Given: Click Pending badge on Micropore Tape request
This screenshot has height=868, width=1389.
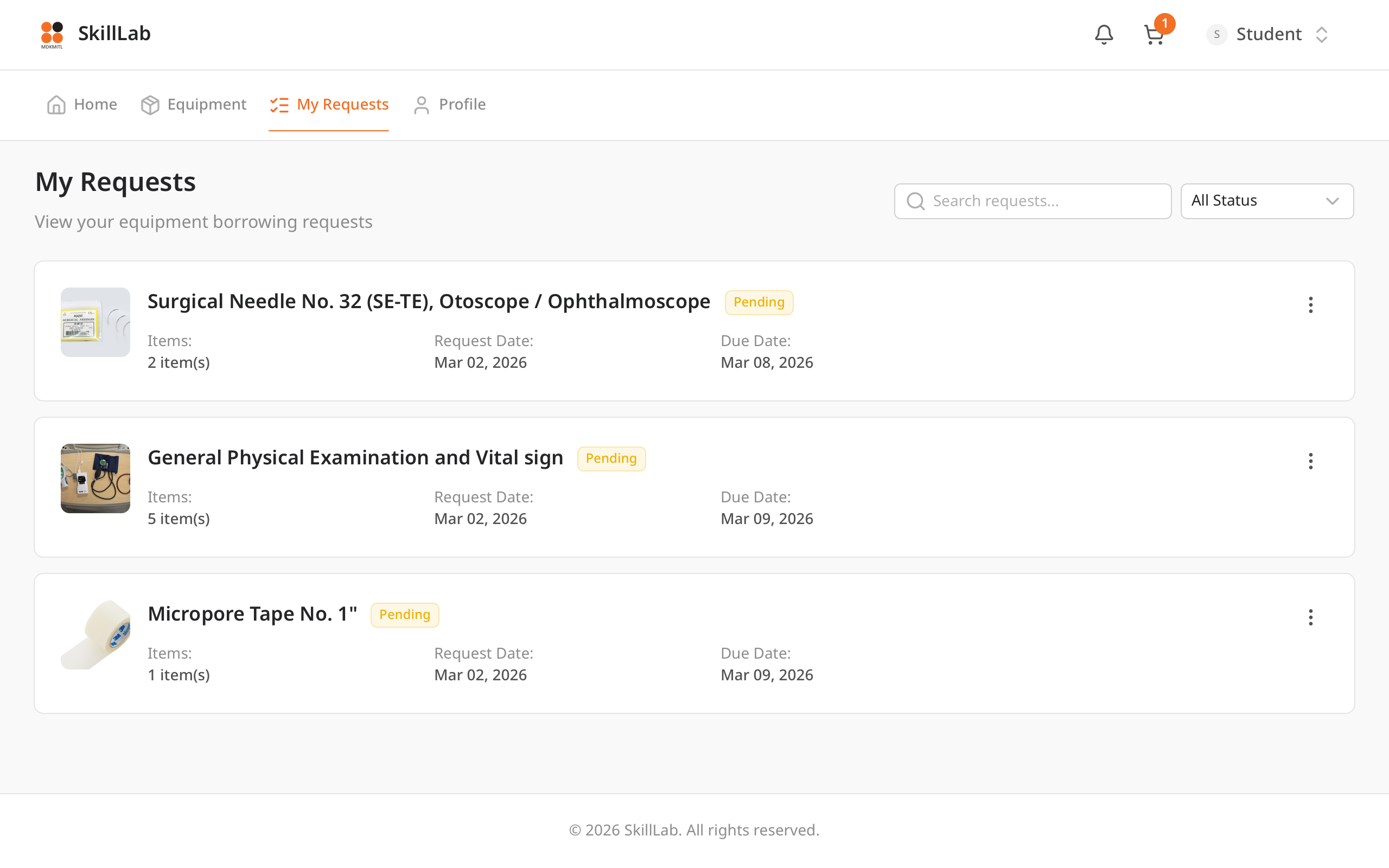Looking at the screenshot, I should [405, 615].
